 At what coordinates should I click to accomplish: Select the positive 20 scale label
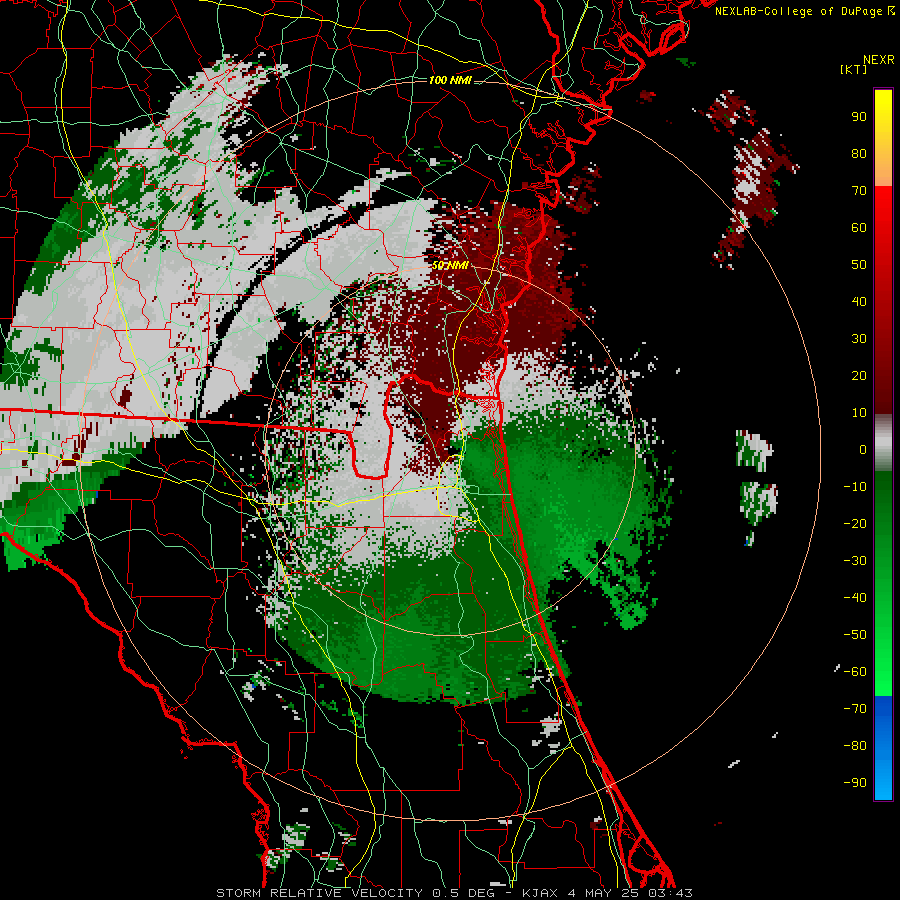point(859,375)
